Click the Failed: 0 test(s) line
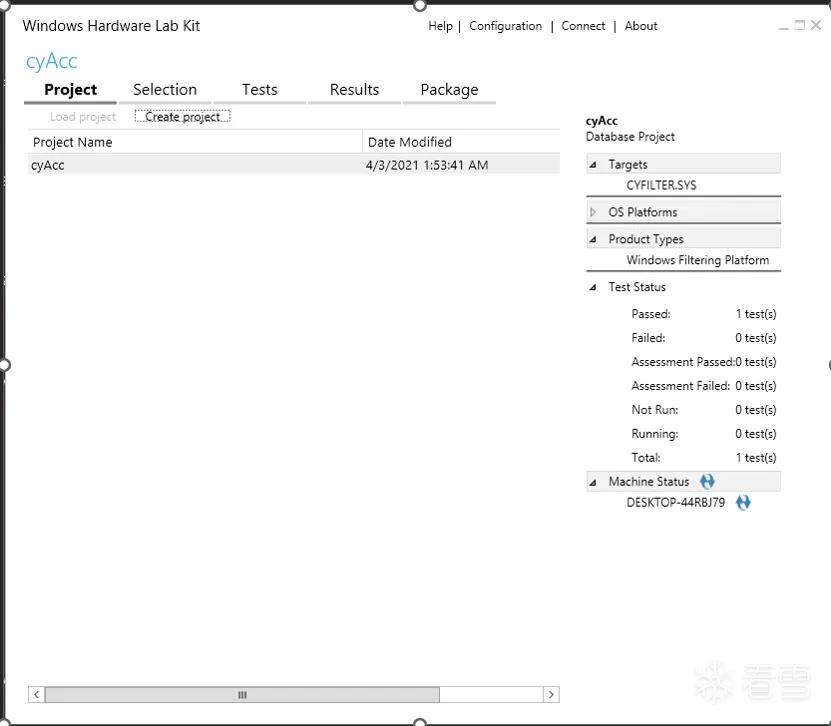Image resolution: width=831 pixels, height=726 pixels. (703, 338)
